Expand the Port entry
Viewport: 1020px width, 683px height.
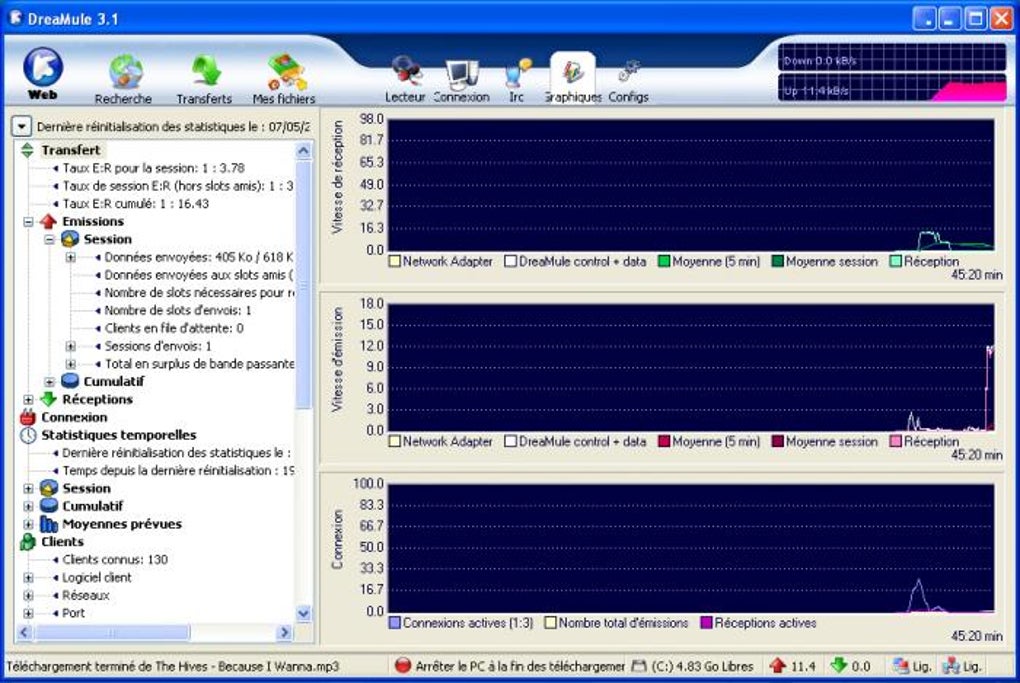(x=28, y=613)
